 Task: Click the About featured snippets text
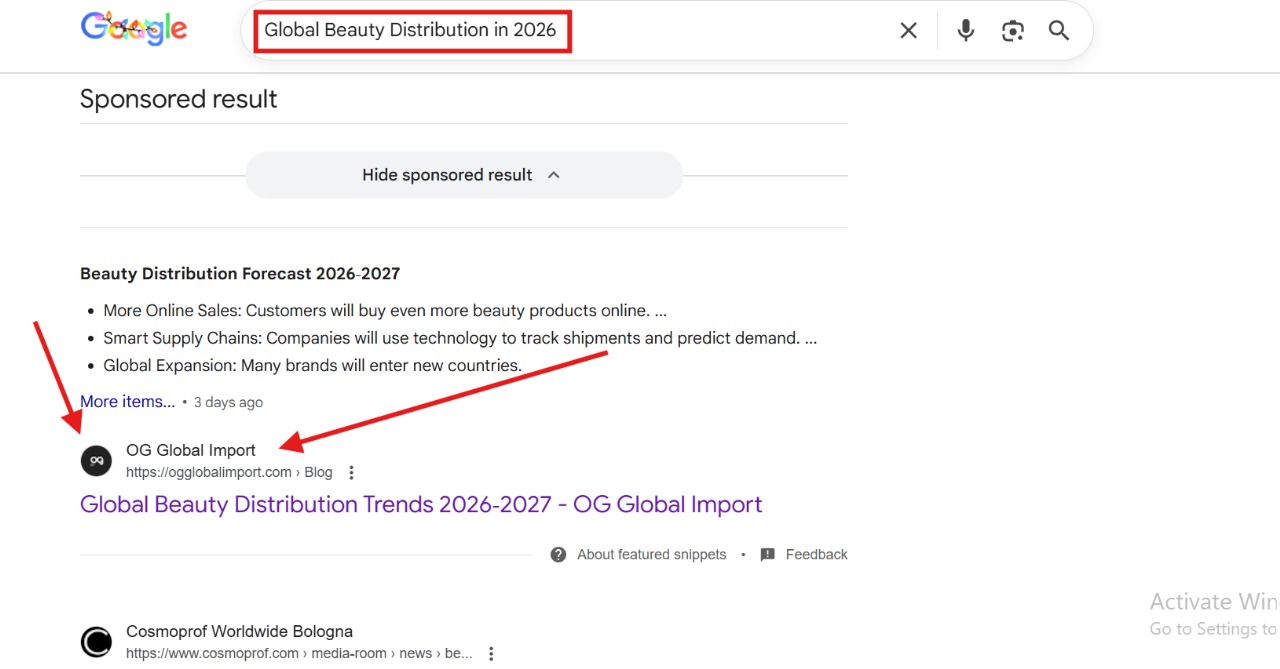(651, 555)
